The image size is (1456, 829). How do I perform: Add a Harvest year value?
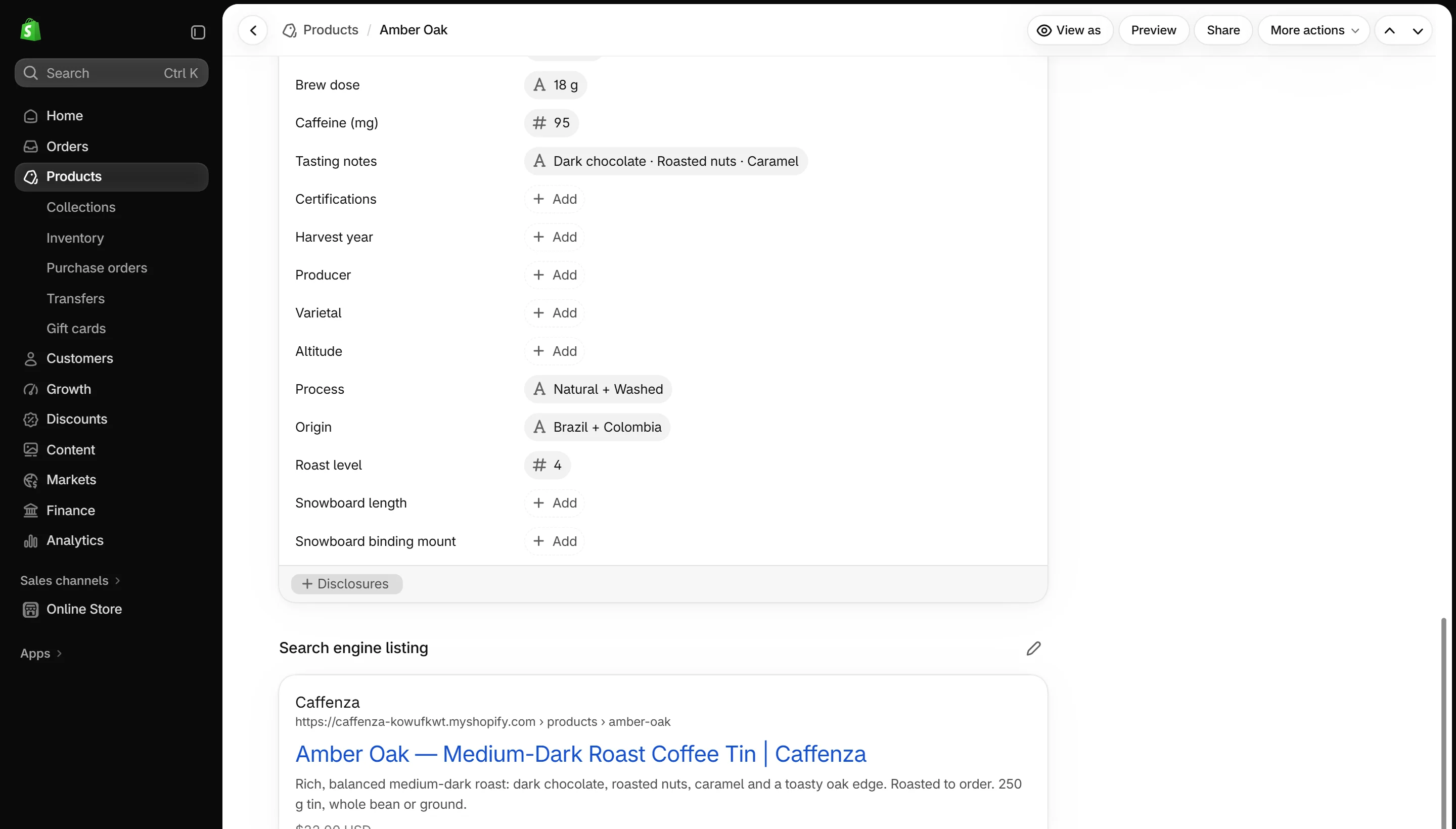click(x=555, y=237)
